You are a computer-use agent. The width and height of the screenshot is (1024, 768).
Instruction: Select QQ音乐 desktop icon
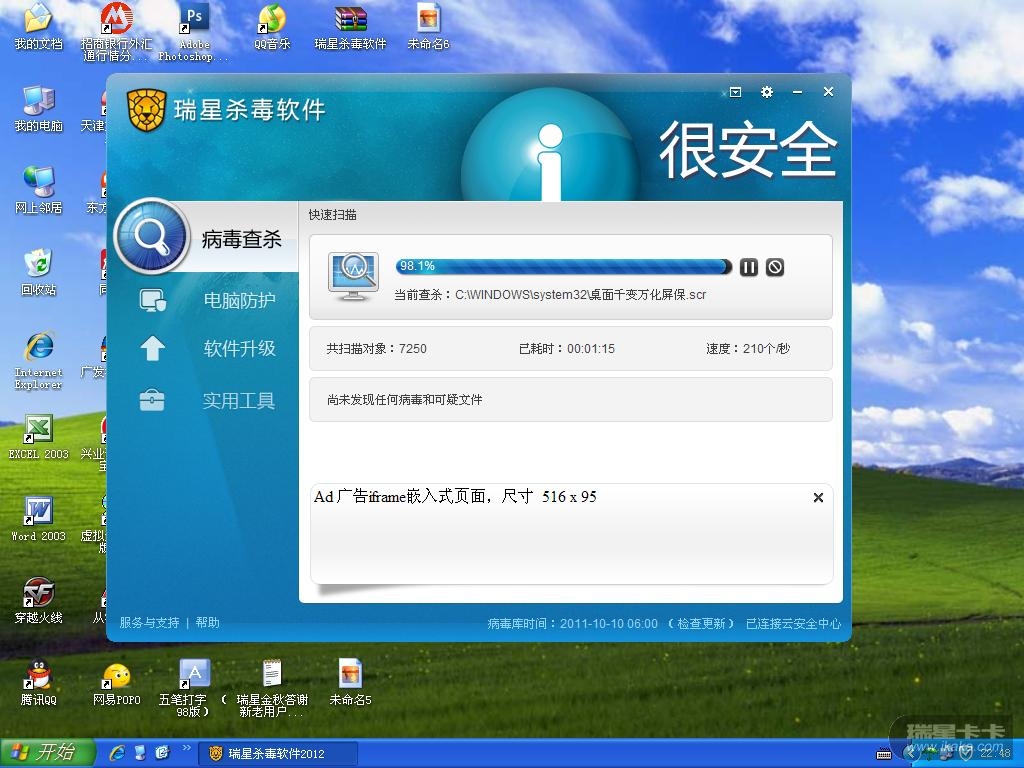(272, 27)
